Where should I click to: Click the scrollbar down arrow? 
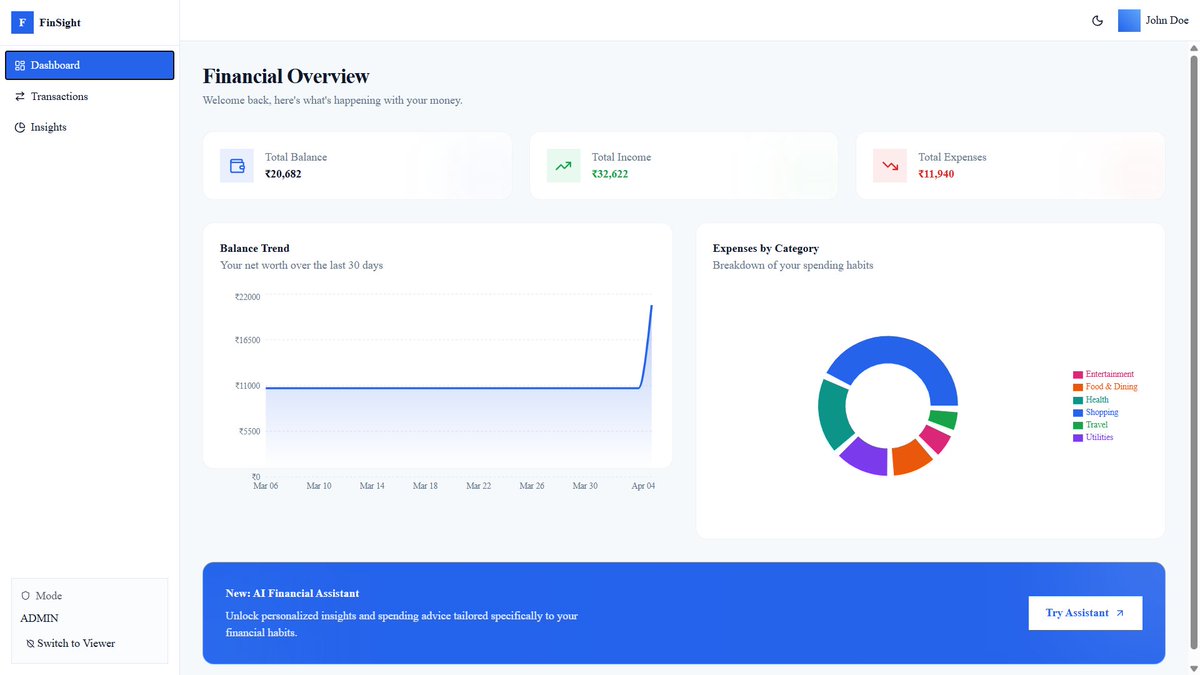click(1192, 667)
